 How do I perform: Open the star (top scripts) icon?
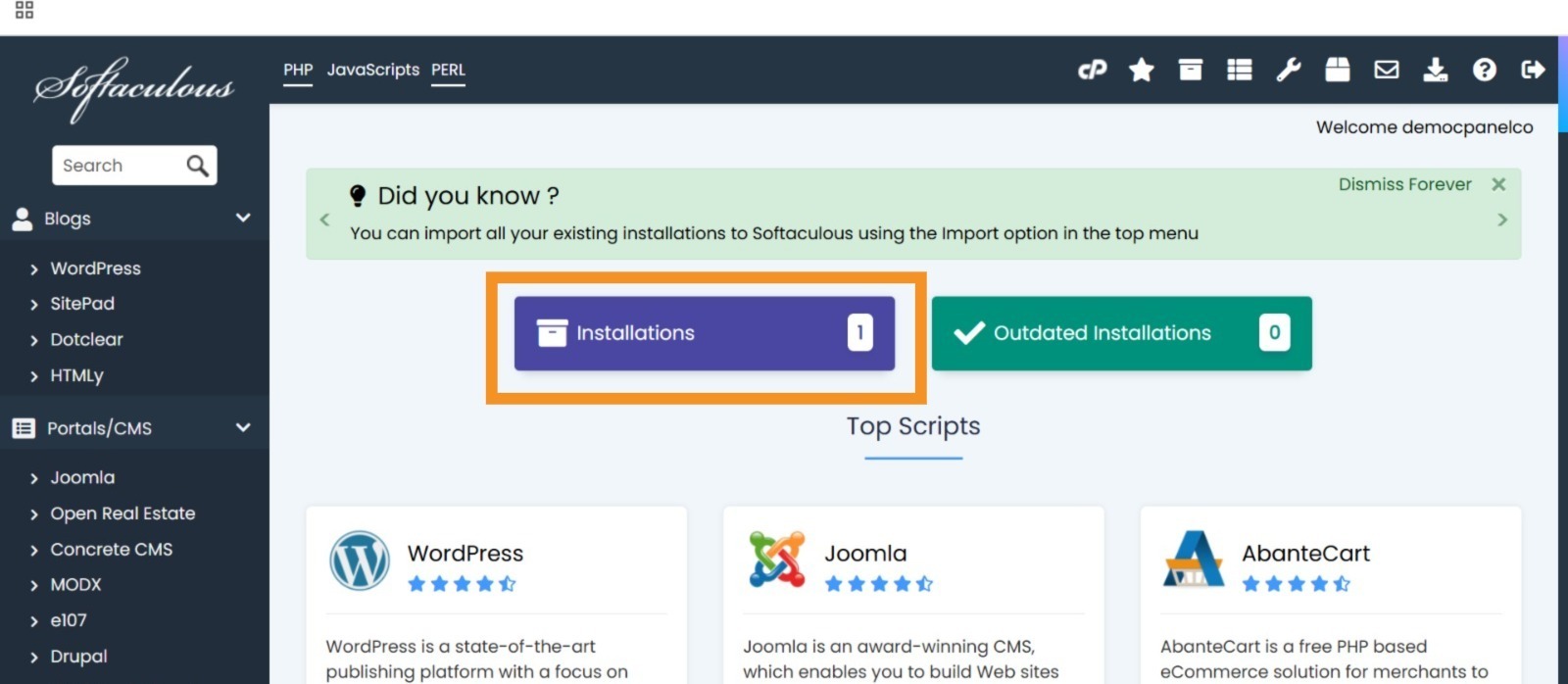(x=1141, y=70)
